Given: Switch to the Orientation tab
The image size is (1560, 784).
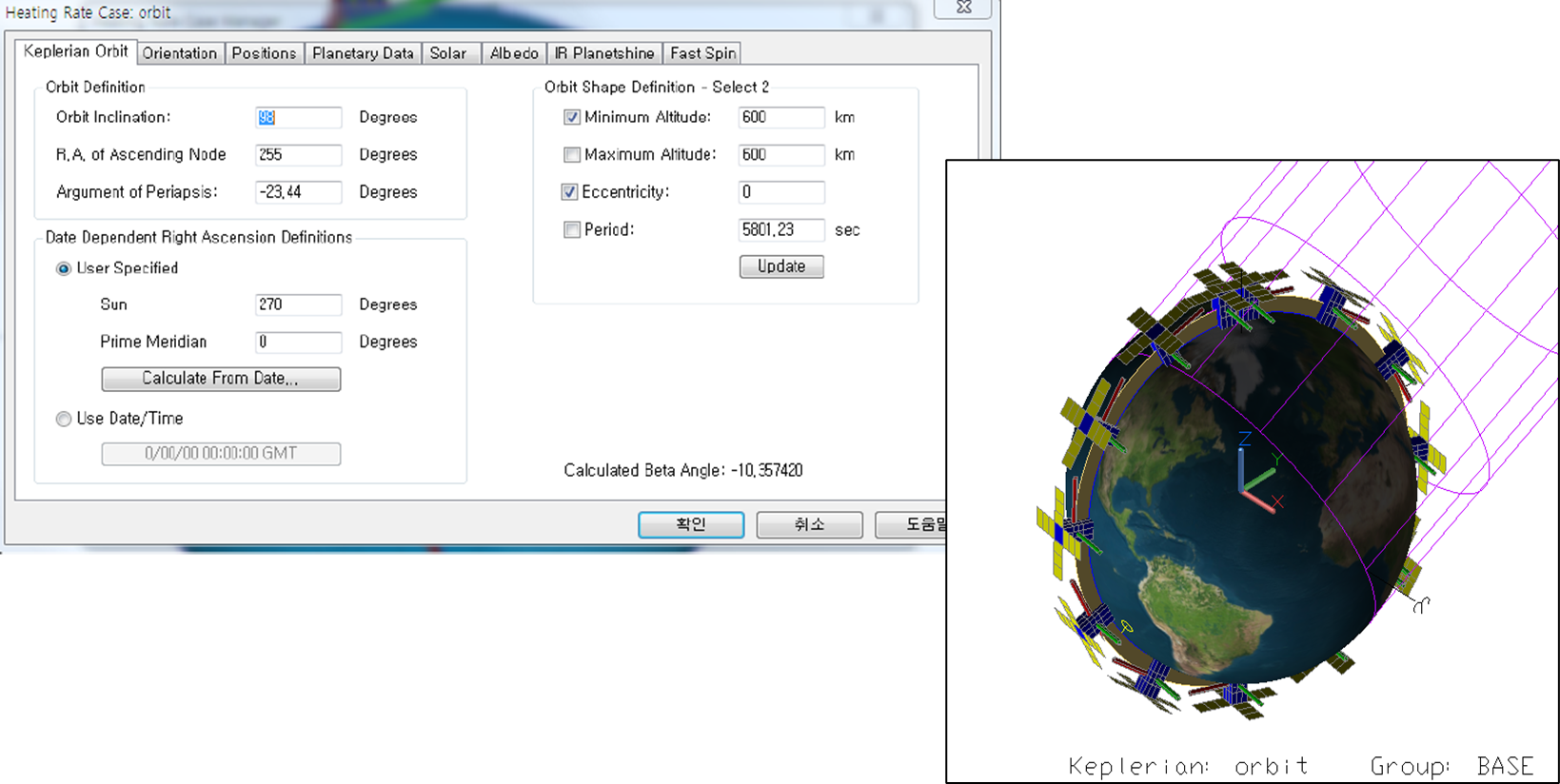Looking at the screenshot, I should (x=180, y=53).
